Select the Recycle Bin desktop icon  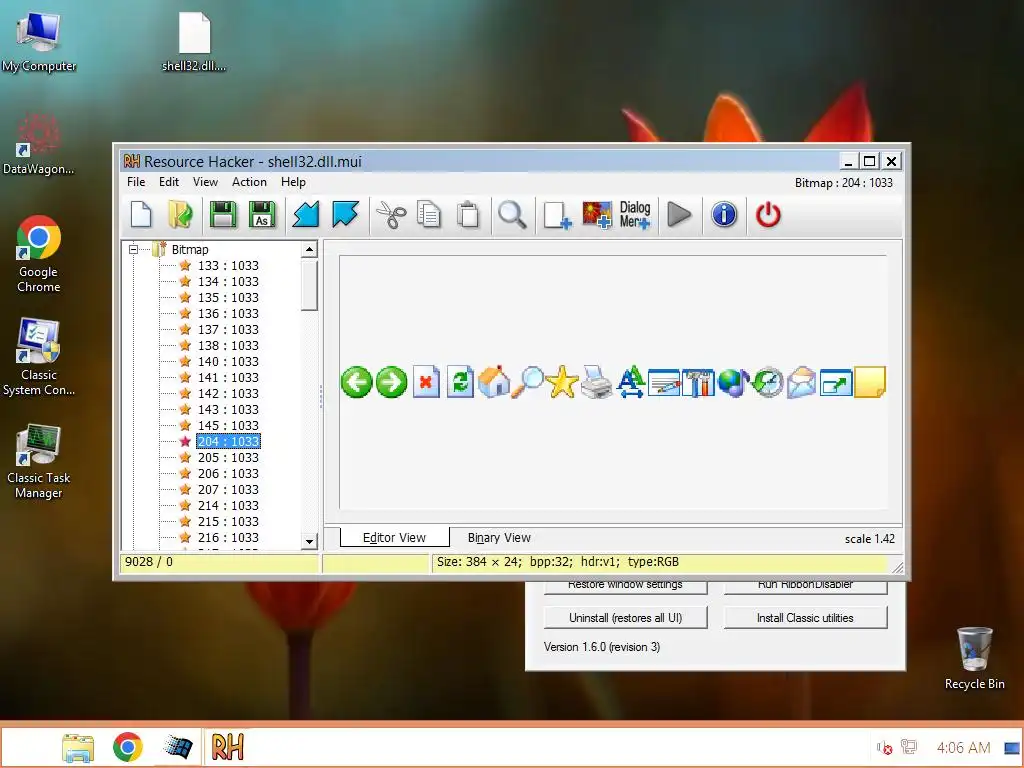pyautogui.click(x=974, y=658)
